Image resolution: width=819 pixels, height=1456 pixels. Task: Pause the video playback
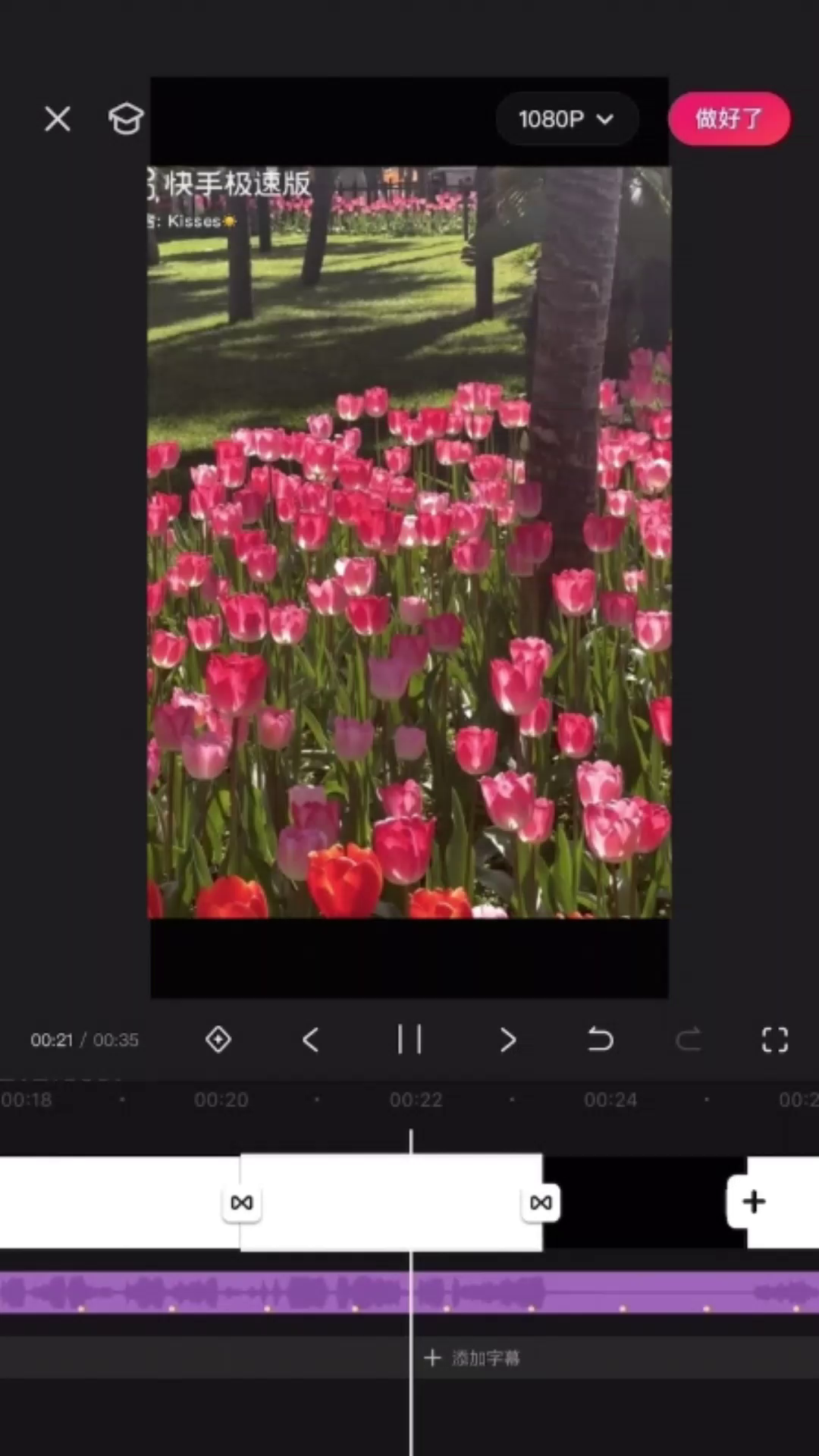pyautogui.click(x=409, y=1039)
